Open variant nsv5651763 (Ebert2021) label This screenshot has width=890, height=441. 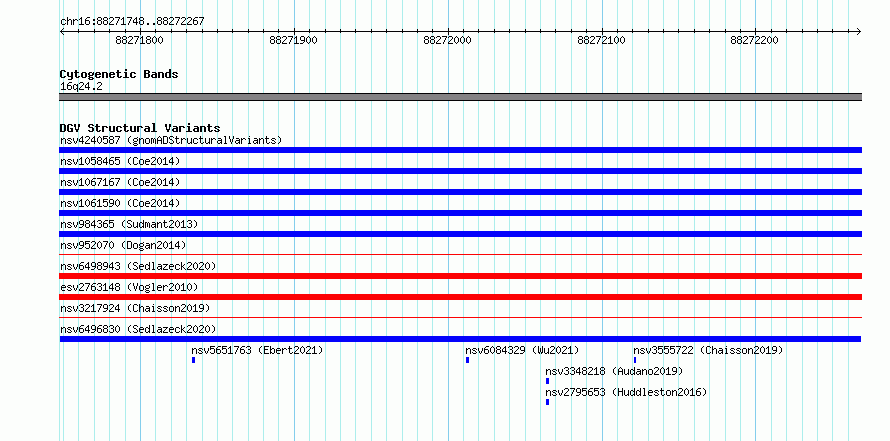coord(257,350)
